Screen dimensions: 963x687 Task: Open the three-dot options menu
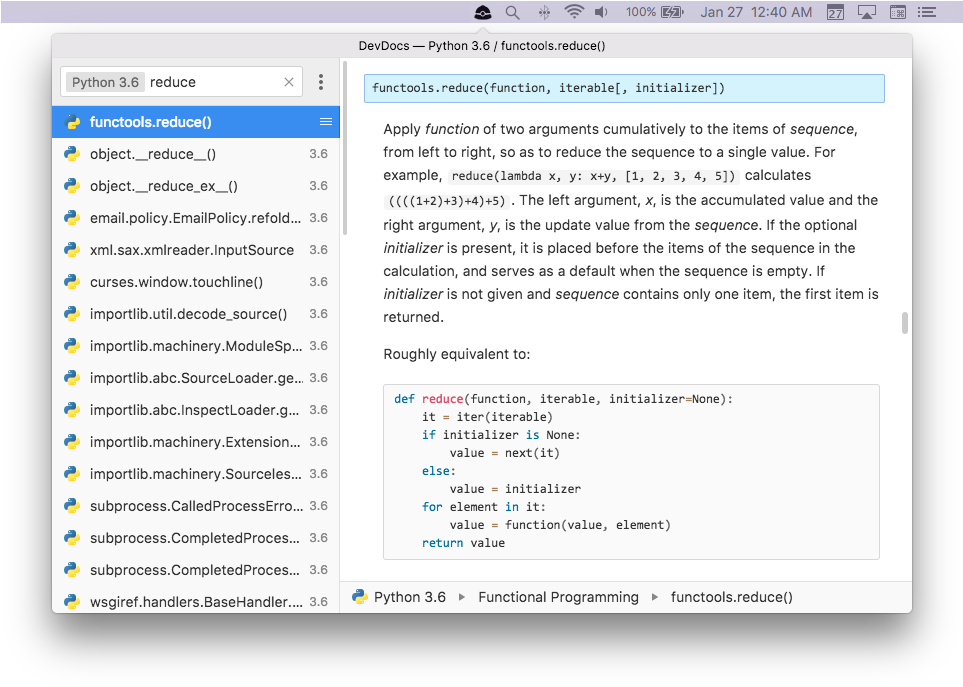tap(321, 82)
